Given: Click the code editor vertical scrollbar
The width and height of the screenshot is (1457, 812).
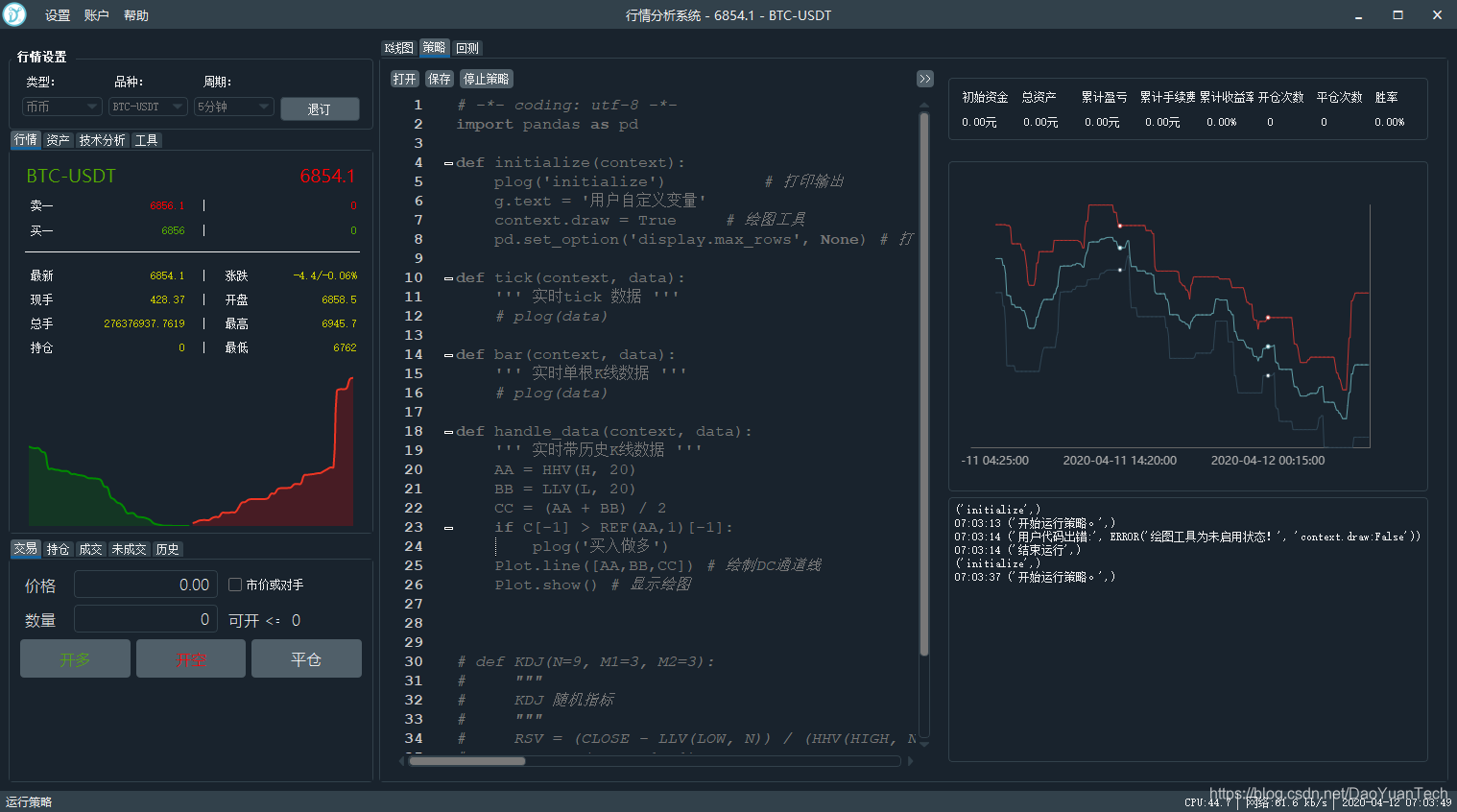Looking at the screenshot, I should click(924, 384).
